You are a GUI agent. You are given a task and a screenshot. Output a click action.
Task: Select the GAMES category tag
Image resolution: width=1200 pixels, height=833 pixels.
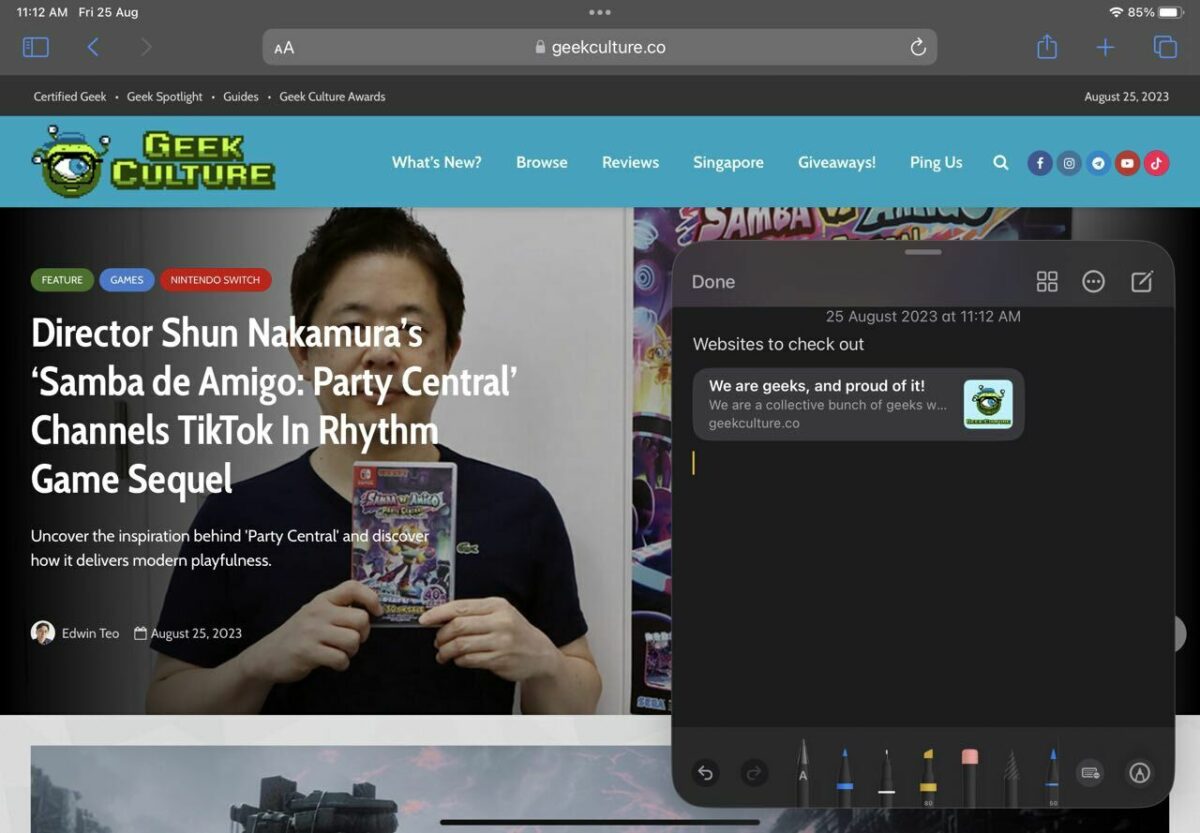click(x=127, y=280)
